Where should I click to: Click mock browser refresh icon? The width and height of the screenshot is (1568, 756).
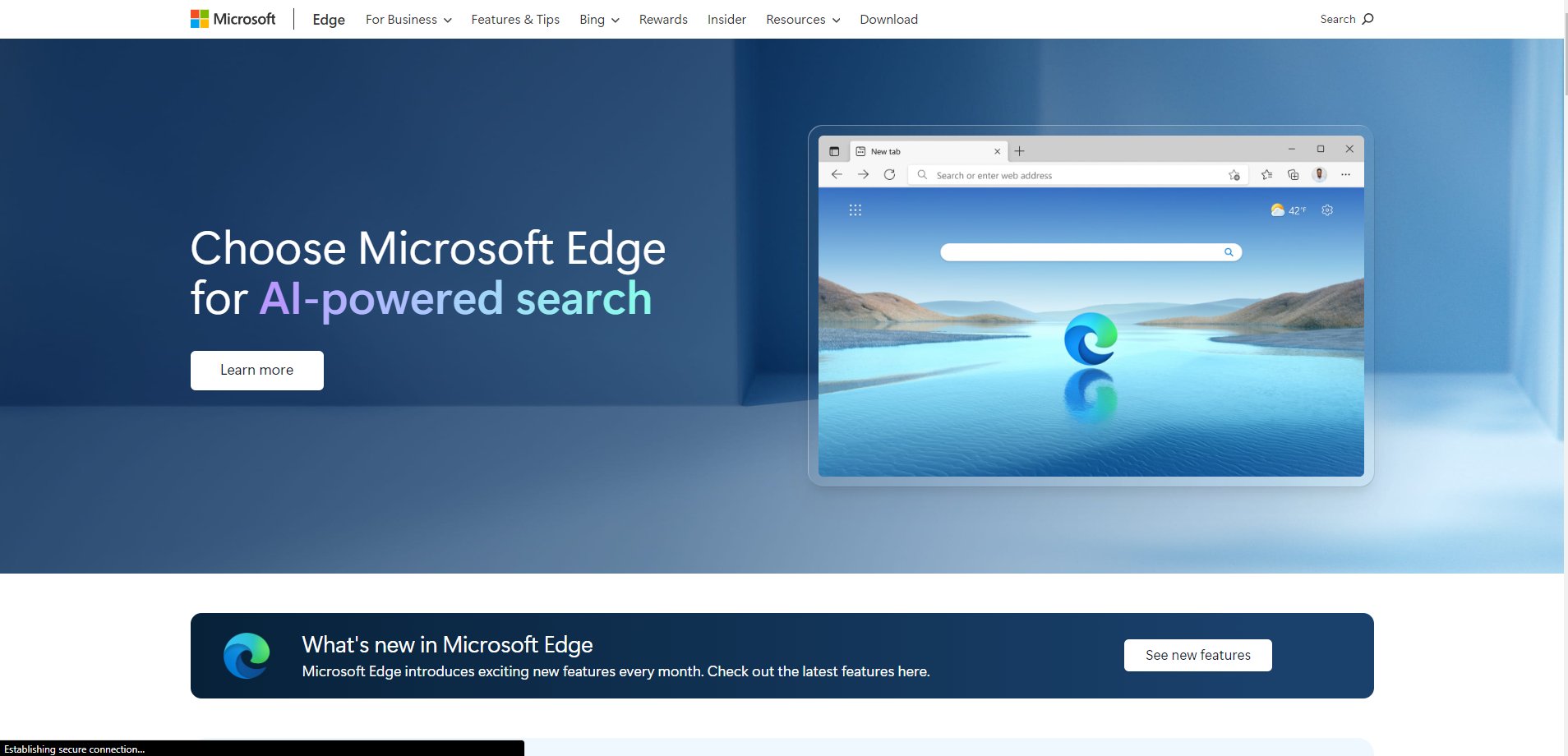point(889,174)
